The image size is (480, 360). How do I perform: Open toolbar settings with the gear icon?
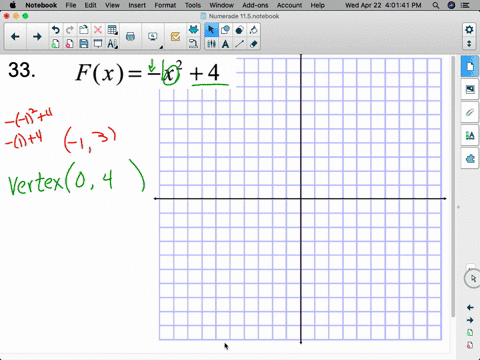click(x=469, y=30)
